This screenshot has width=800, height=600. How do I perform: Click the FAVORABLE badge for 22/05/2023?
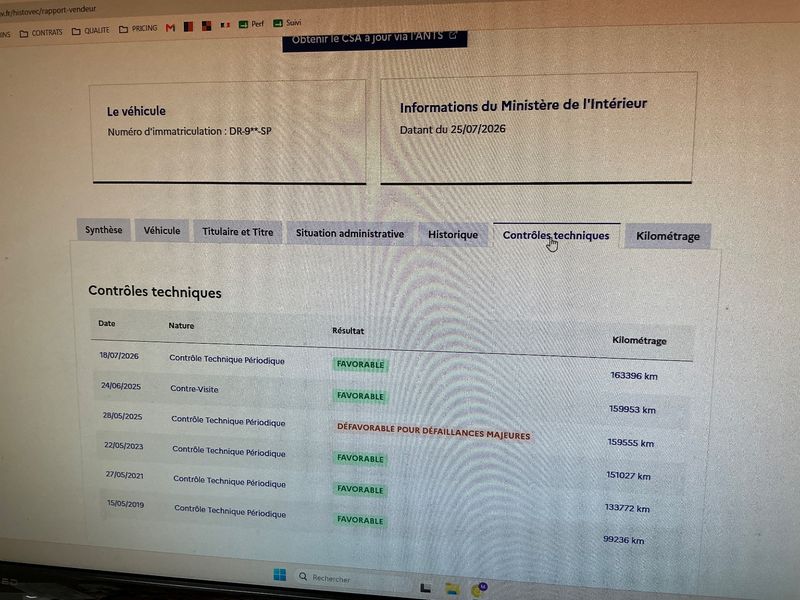[x=360, y=458]
